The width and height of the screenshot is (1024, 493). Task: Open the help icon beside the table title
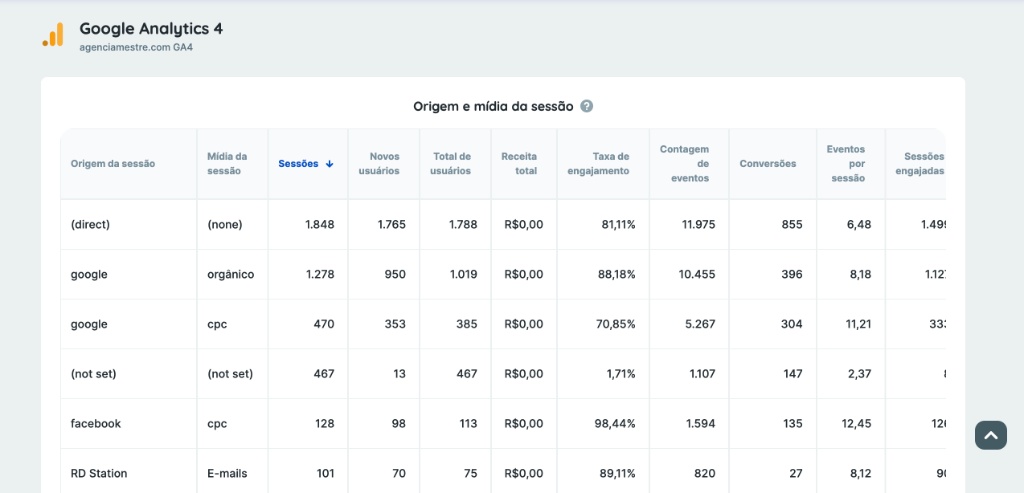coord(586,106)
